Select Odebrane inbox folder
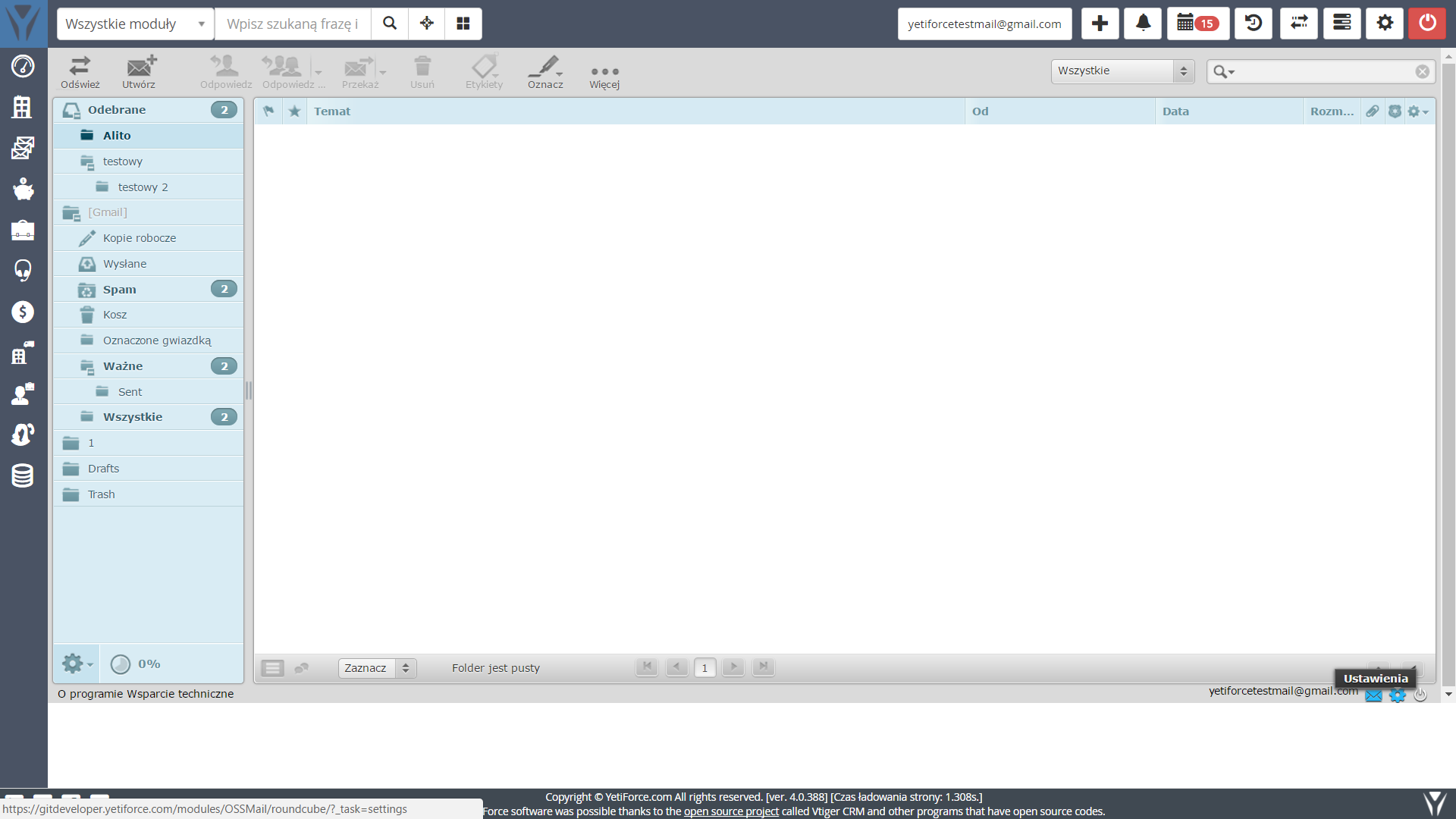This screenshot has width=1456, height=819. tap(149, 110)
